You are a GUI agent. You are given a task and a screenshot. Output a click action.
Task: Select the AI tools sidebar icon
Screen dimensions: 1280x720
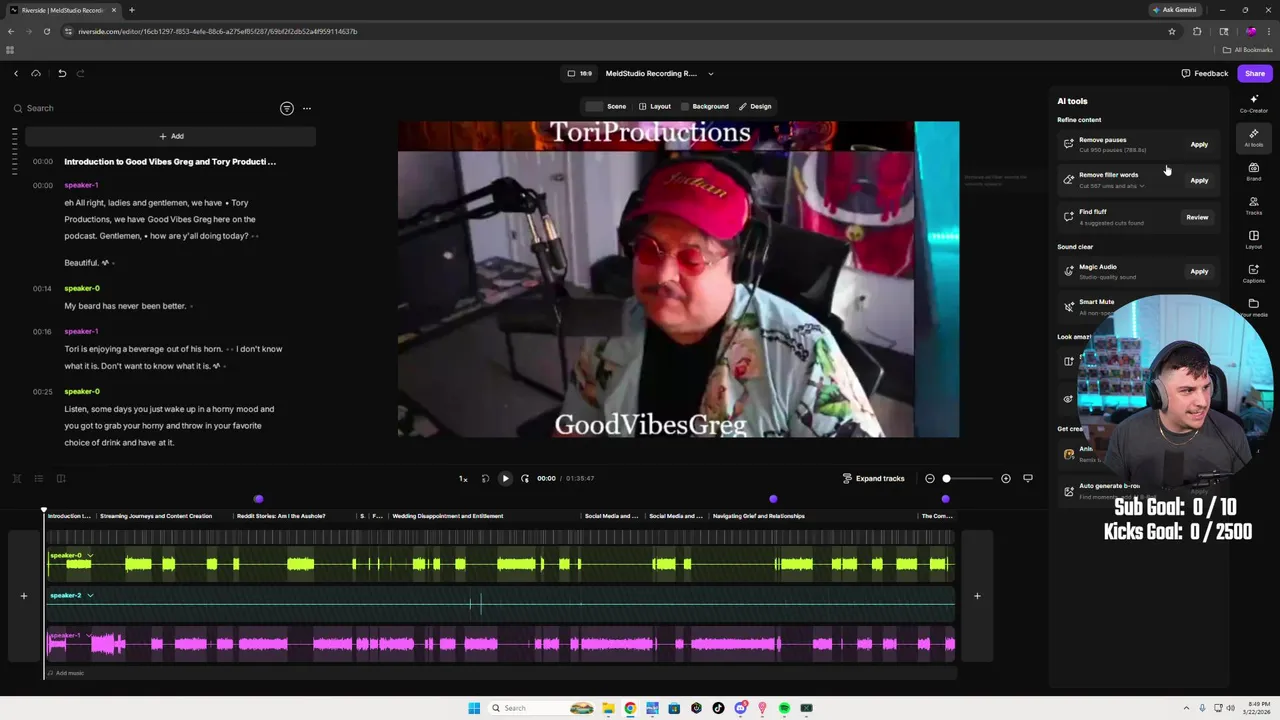pos(1253,137)
